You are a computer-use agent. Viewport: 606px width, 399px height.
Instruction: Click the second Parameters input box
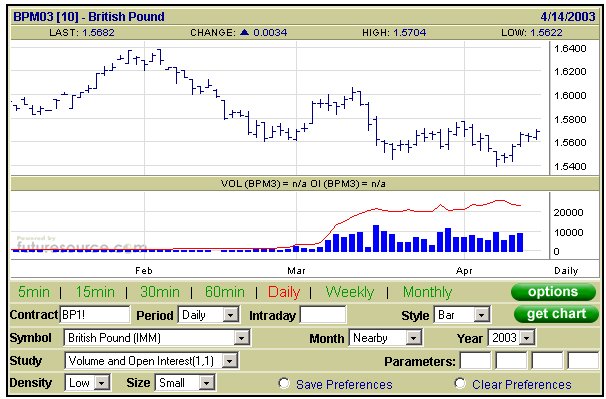click(511, 361)
